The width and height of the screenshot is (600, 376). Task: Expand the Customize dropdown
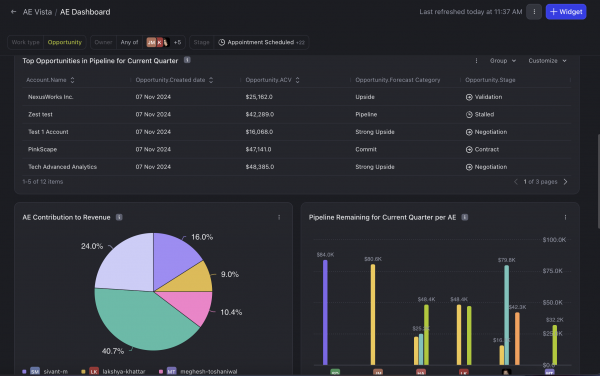(547, 60)
